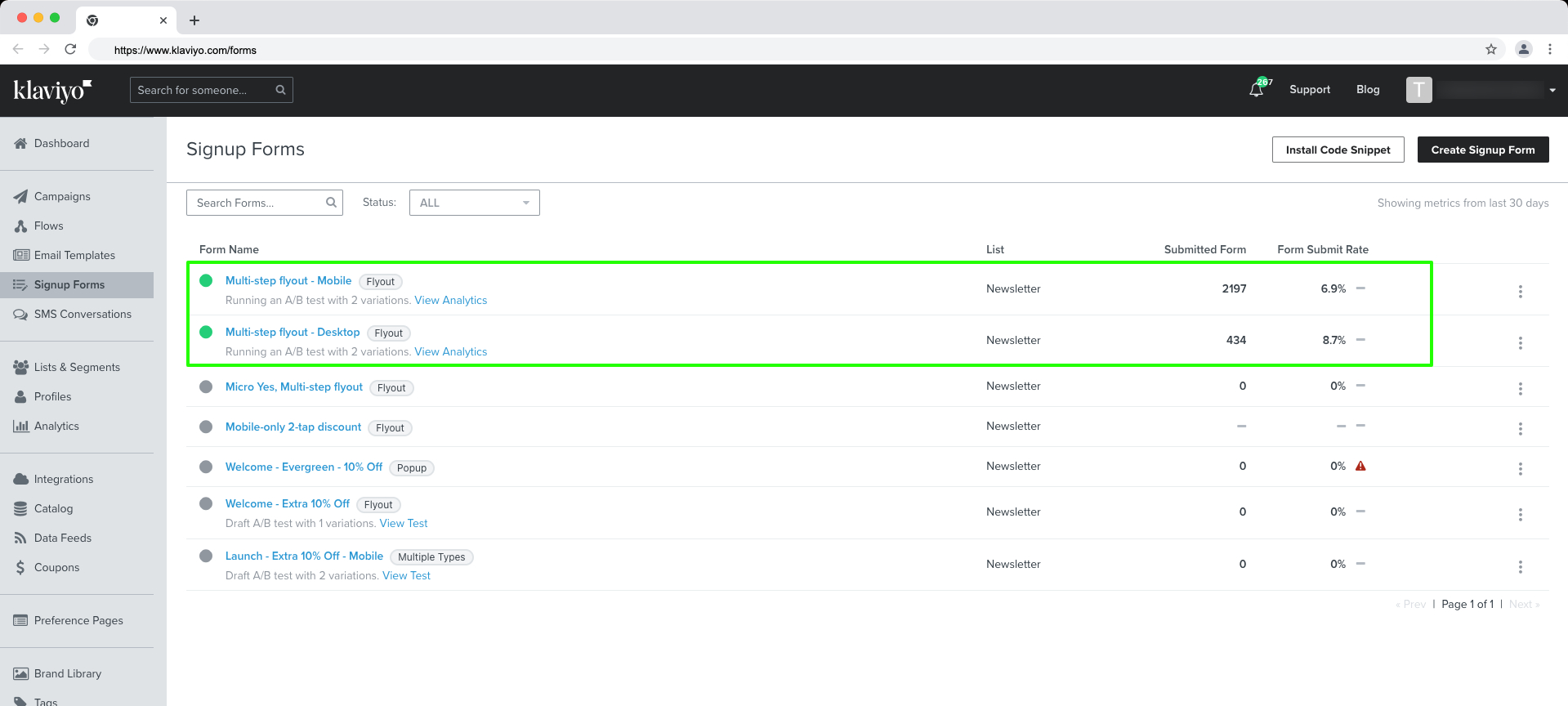Open options menu for Multi-step flyout - Mobile
Image resolution: width=1568 pixels, height=706 pixels.
(1521, 292)
